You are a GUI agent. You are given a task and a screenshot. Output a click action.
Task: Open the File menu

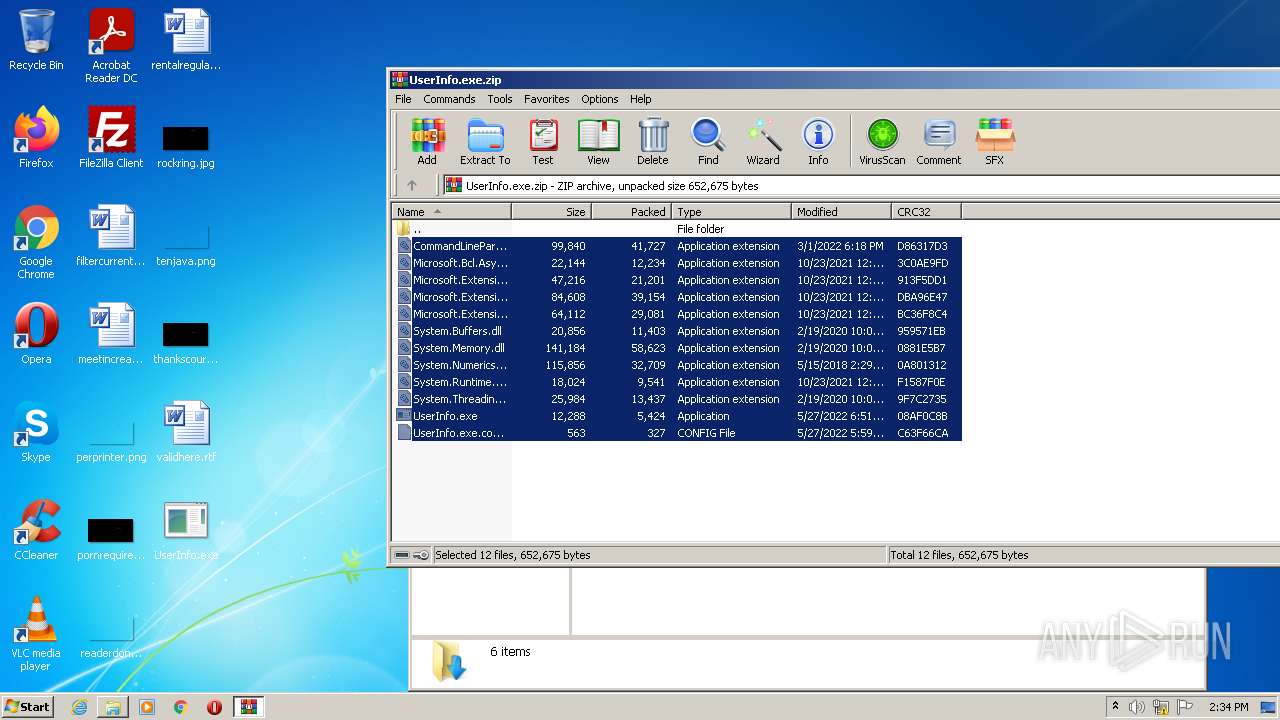(x=403, y=99)
